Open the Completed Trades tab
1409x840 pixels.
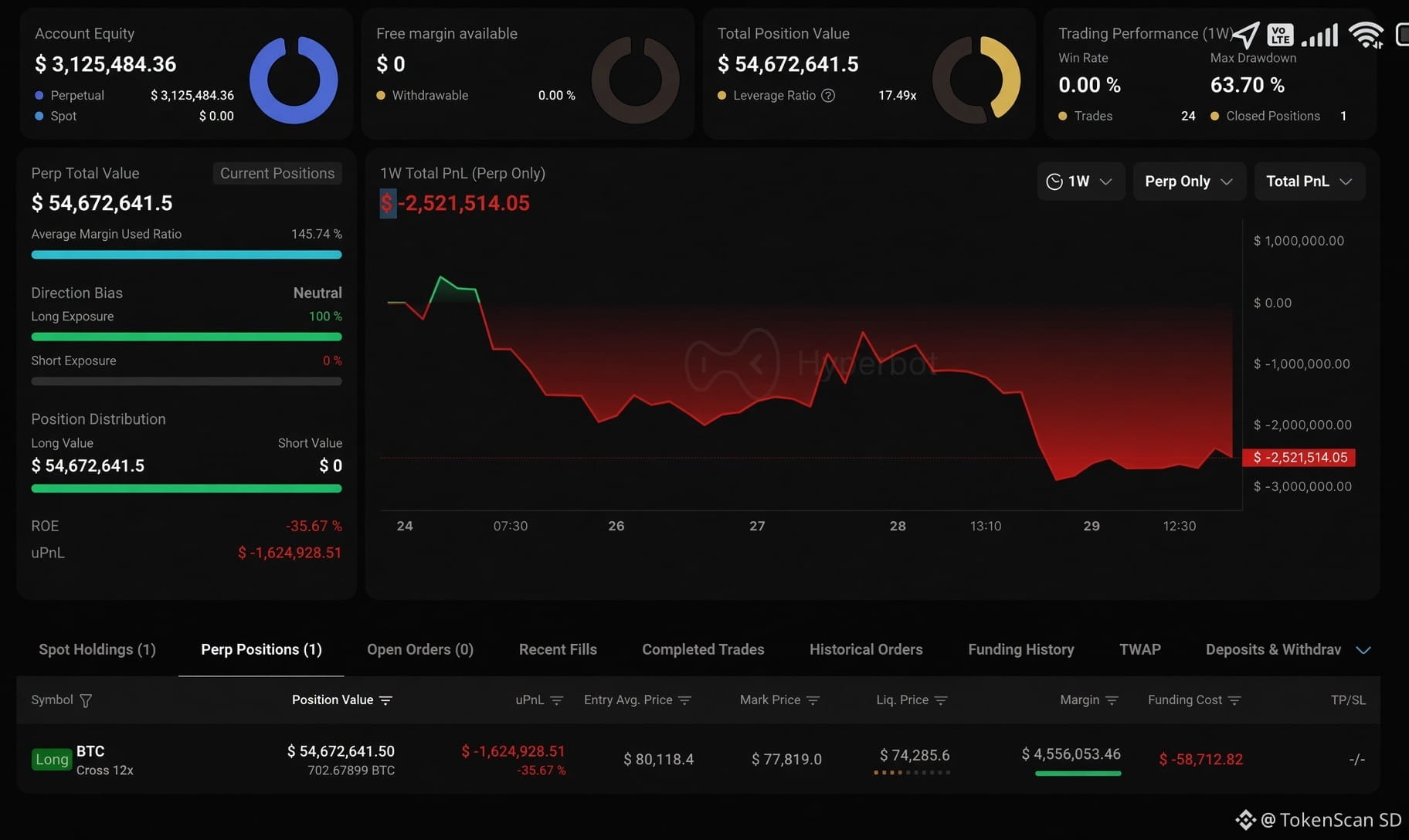703,649
